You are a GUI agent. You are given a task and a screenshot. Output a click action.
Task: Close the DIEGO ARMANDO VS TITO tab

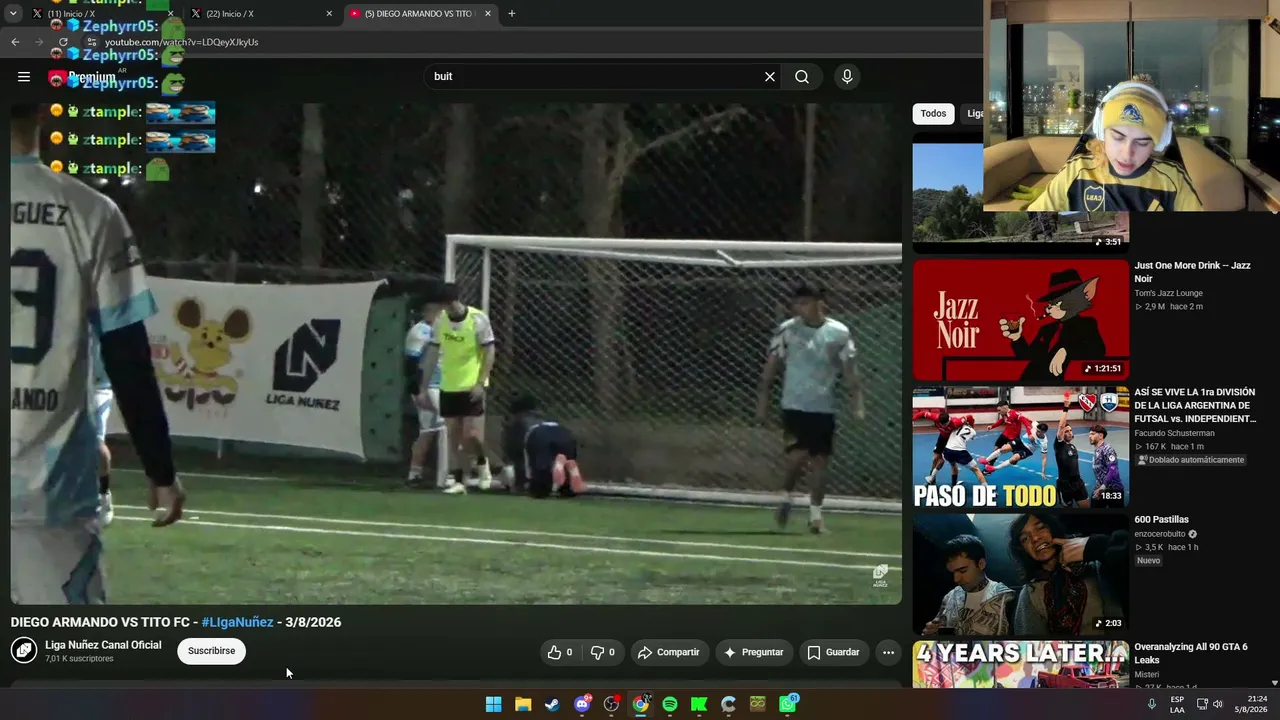(x=487, y=14)
